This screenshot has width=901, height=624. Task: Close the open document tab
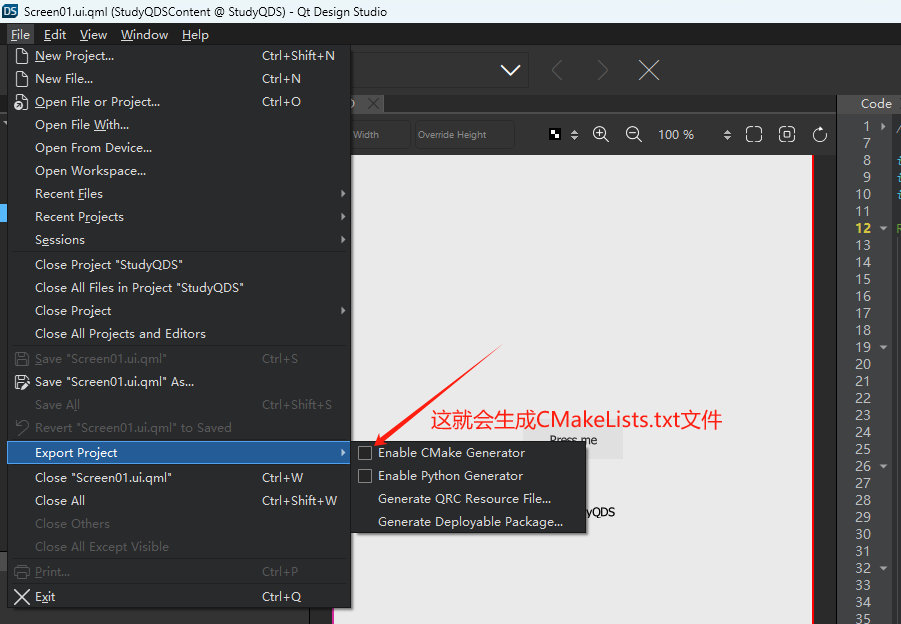373,103
